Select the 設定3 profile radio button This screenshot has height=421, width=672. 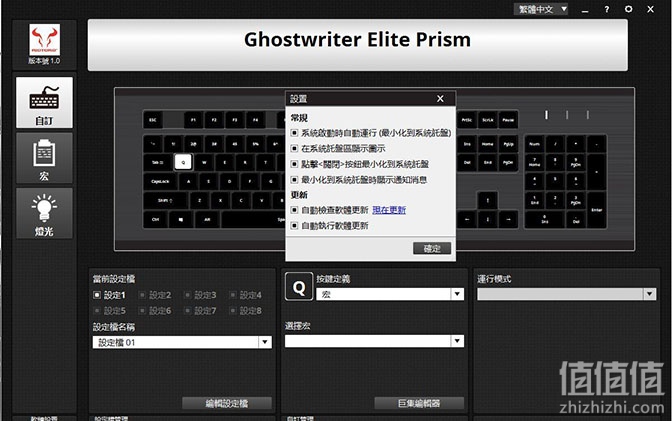(187, 295)
